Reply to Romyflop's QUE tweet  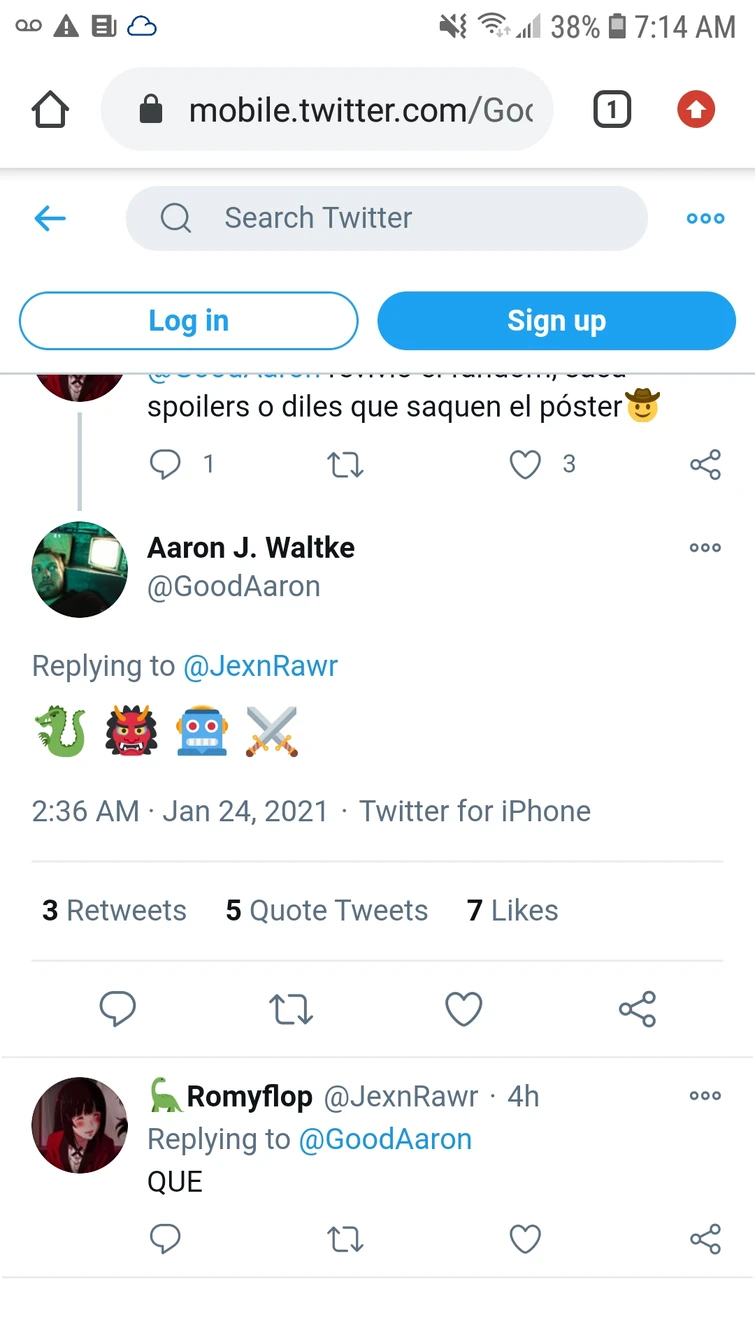tap(165, 1240)
